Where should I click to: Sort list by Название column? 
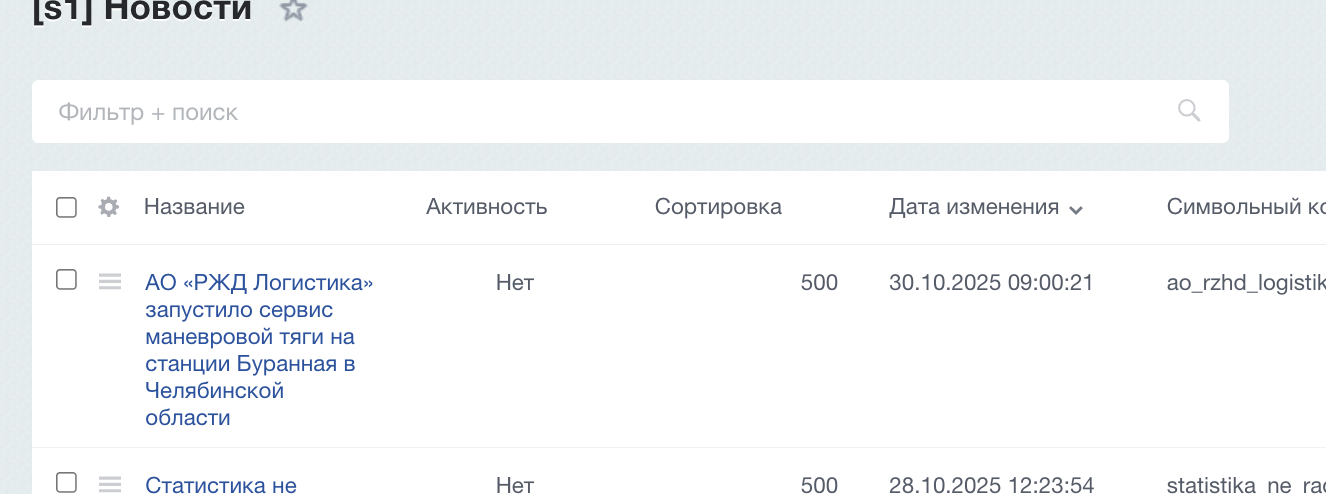(x=194, y=207)
